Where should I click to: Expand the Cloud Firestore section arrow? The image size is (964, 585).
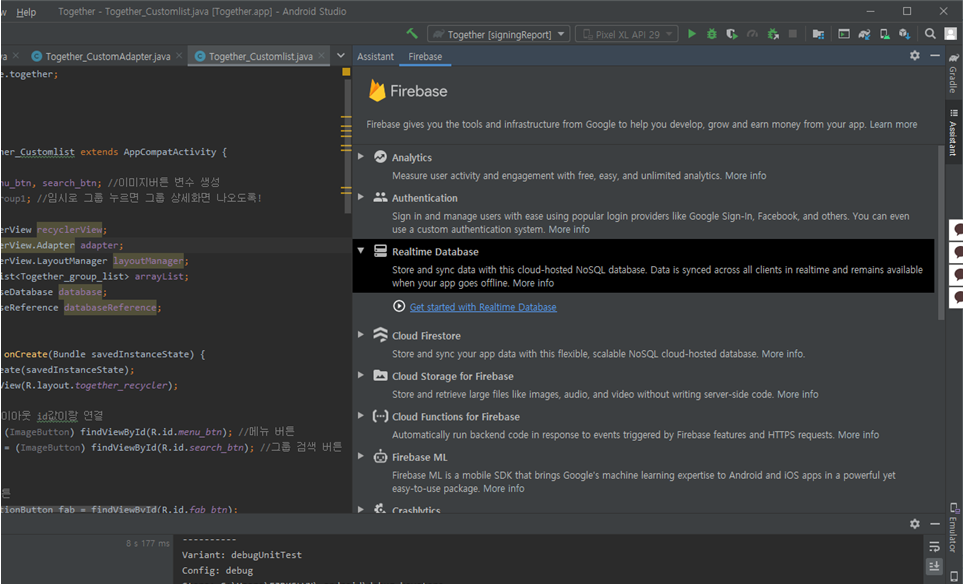coord(361,334)
